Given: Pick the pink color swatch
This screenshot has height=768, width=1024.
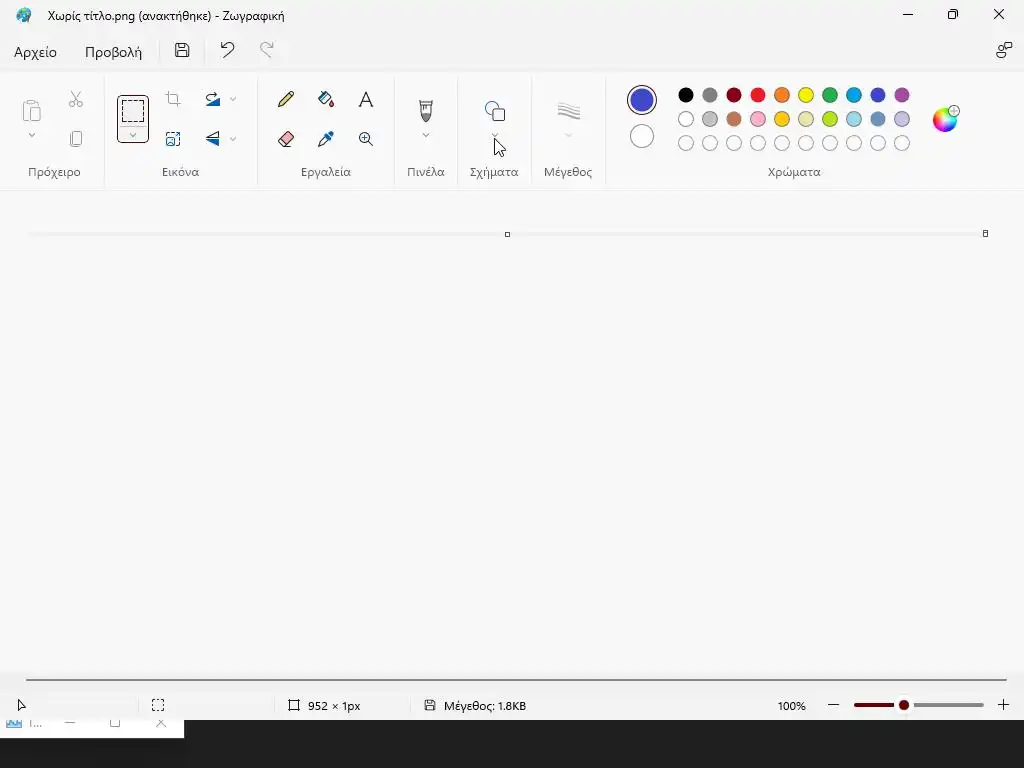Looking at the screenshot, I should 758,119.
